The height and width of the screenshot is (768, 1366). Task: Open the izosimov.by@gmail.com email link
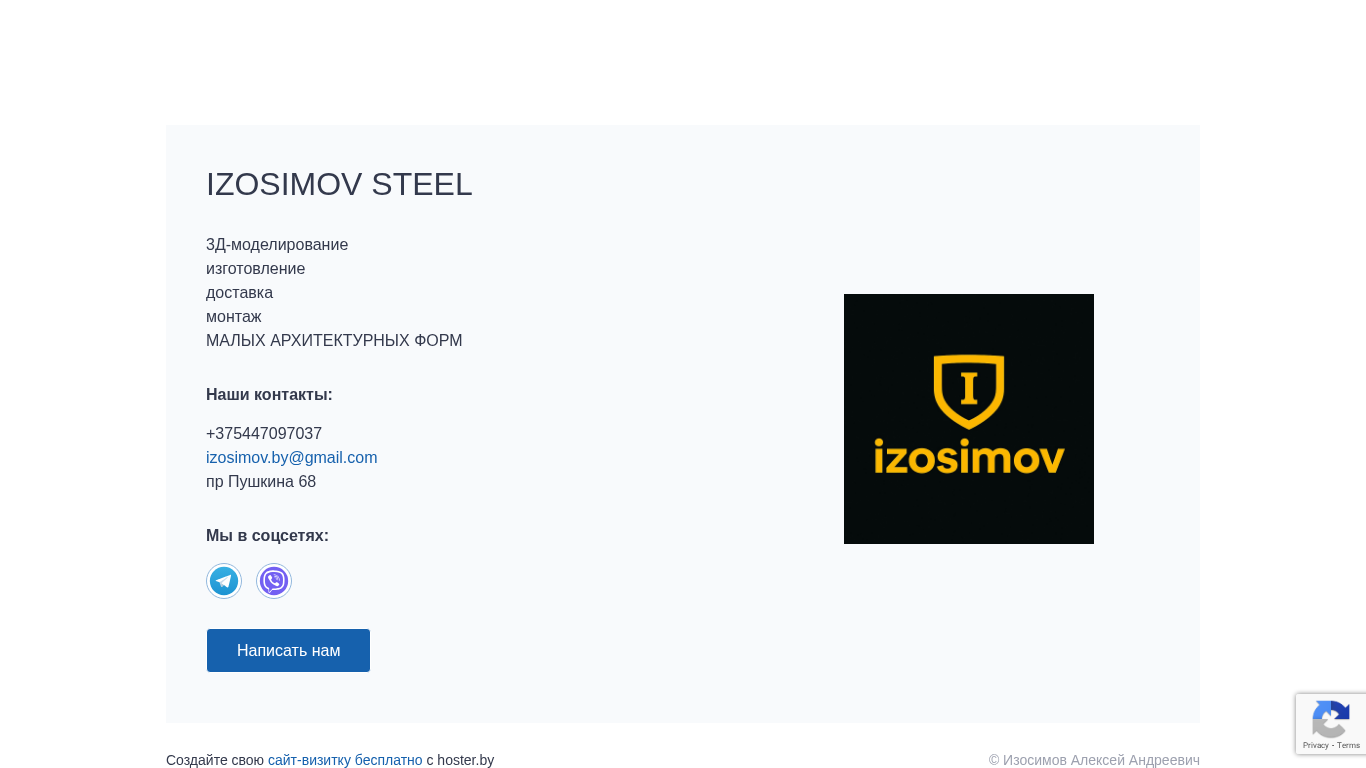(x=291, y=458)
